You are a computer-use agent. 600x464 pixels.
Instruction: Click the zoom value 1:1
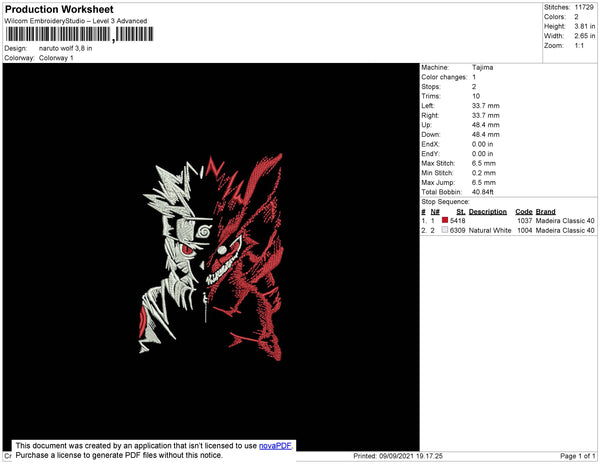pyautogui.click(x=579, y=46)
